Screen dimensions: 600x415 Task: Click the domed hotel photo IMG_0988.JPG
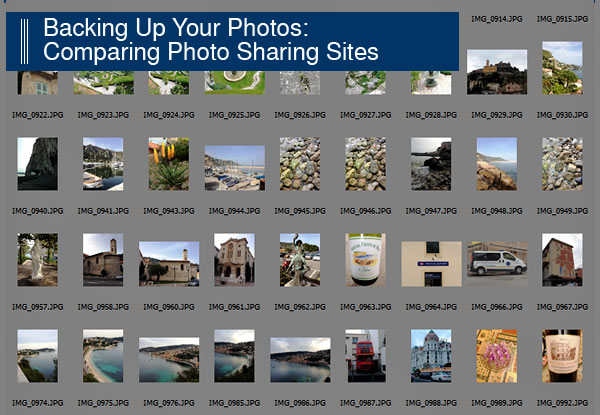(x=431, y=356)
